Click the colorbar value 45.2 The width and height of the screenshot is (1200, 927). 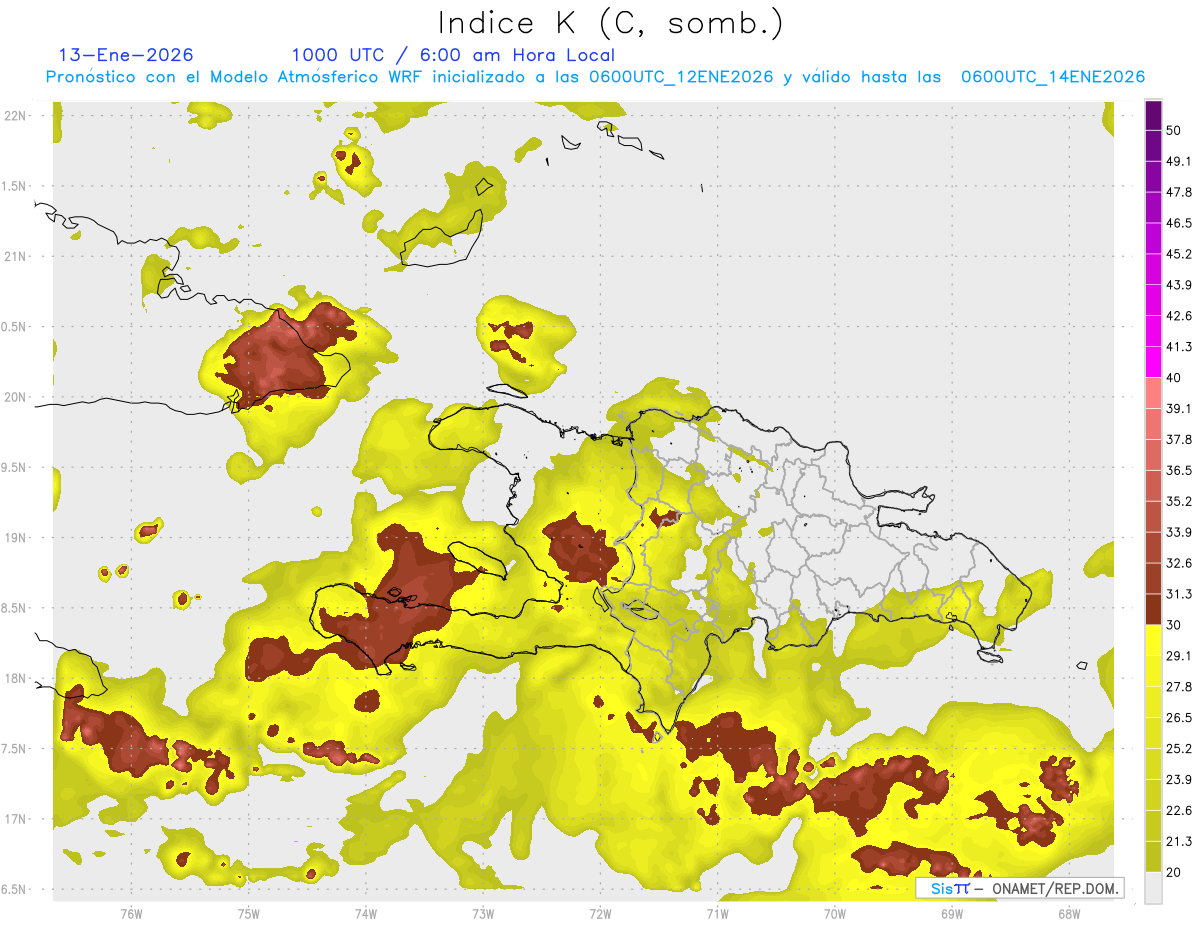tap(1179, 254)
